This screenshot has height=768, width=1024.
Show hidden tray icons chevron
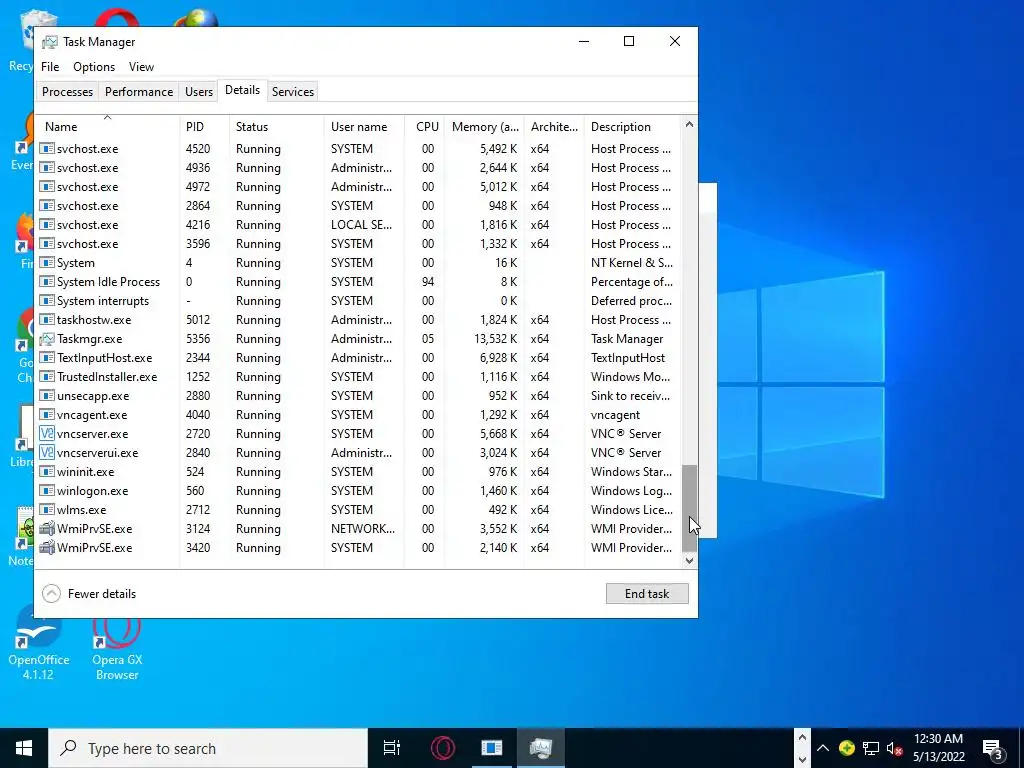click(823, 748)
